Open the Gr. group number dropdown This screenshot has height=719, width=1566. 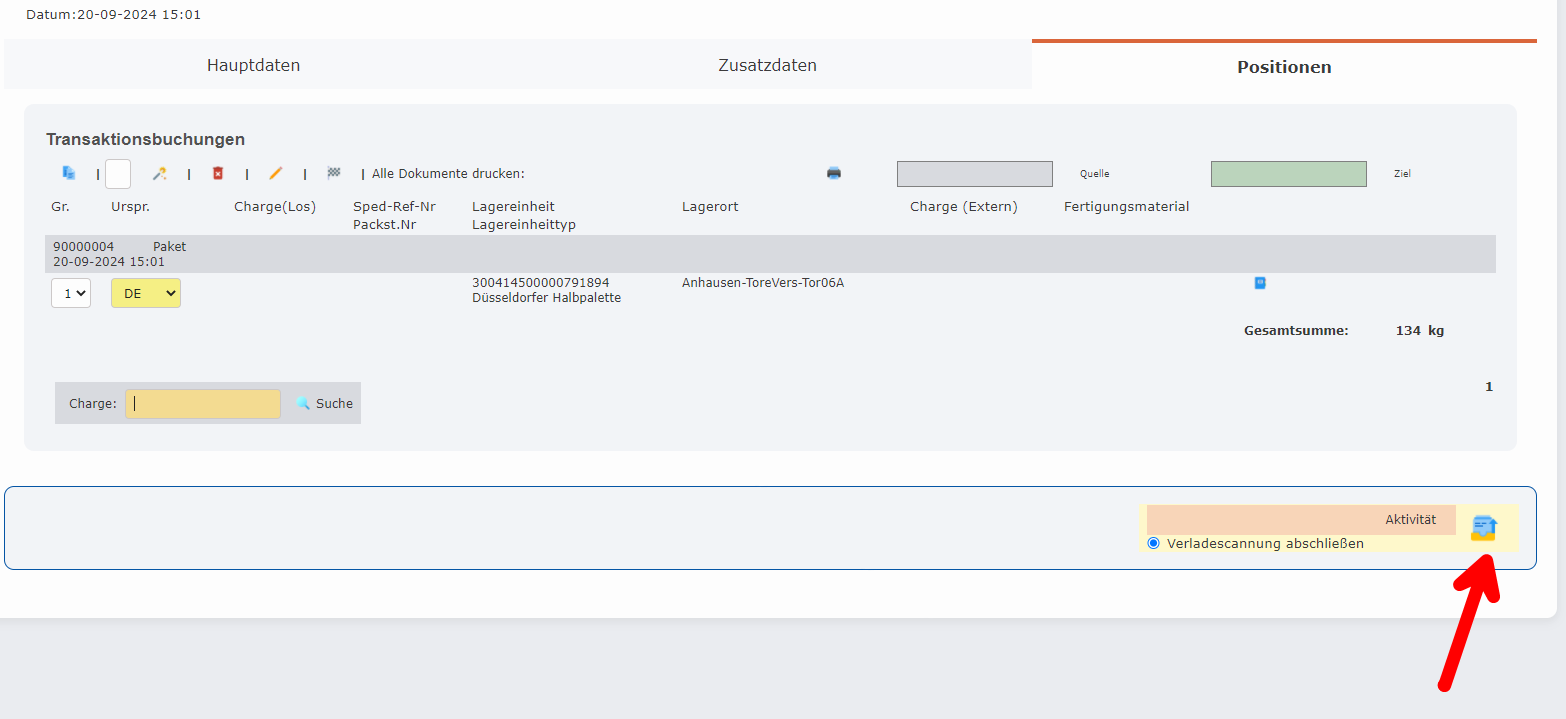(x=70, y=293)
